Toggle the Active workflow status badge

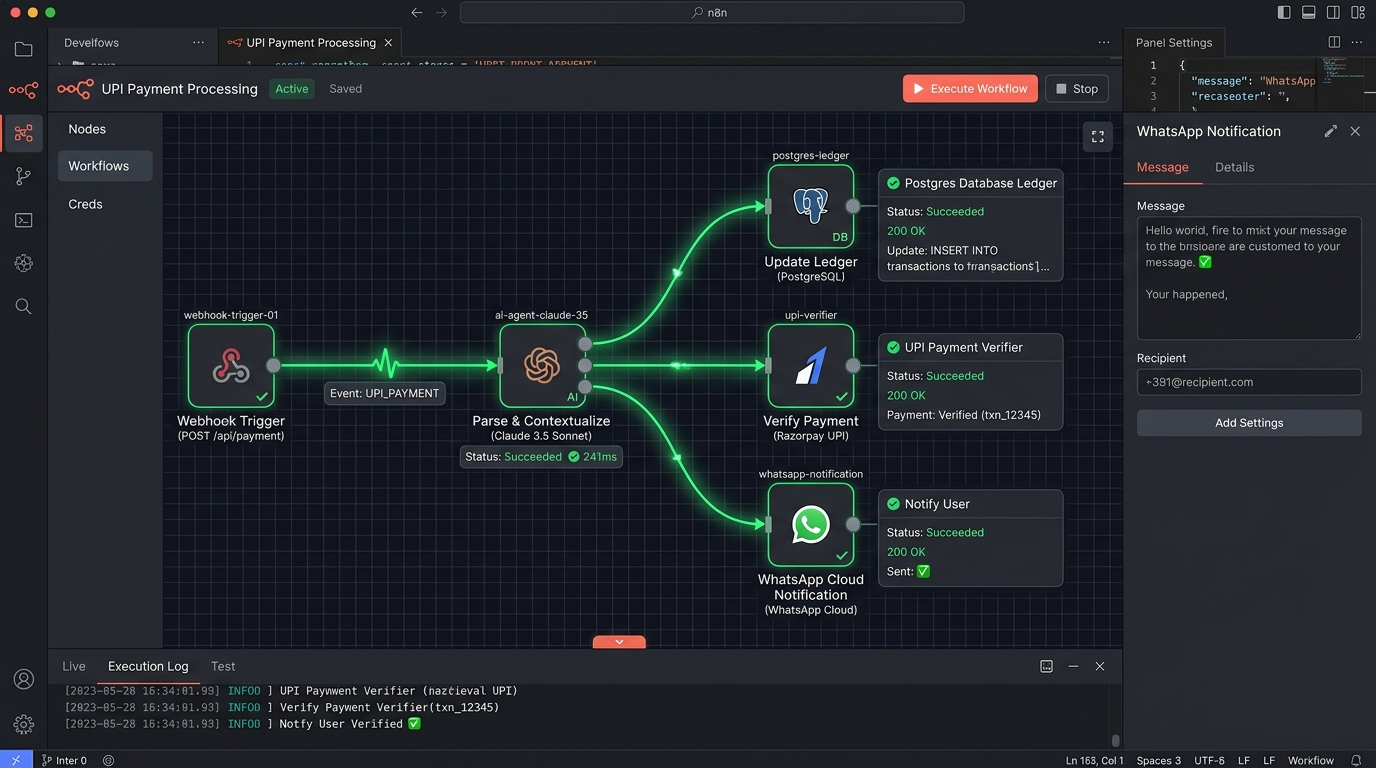[292, 89]
